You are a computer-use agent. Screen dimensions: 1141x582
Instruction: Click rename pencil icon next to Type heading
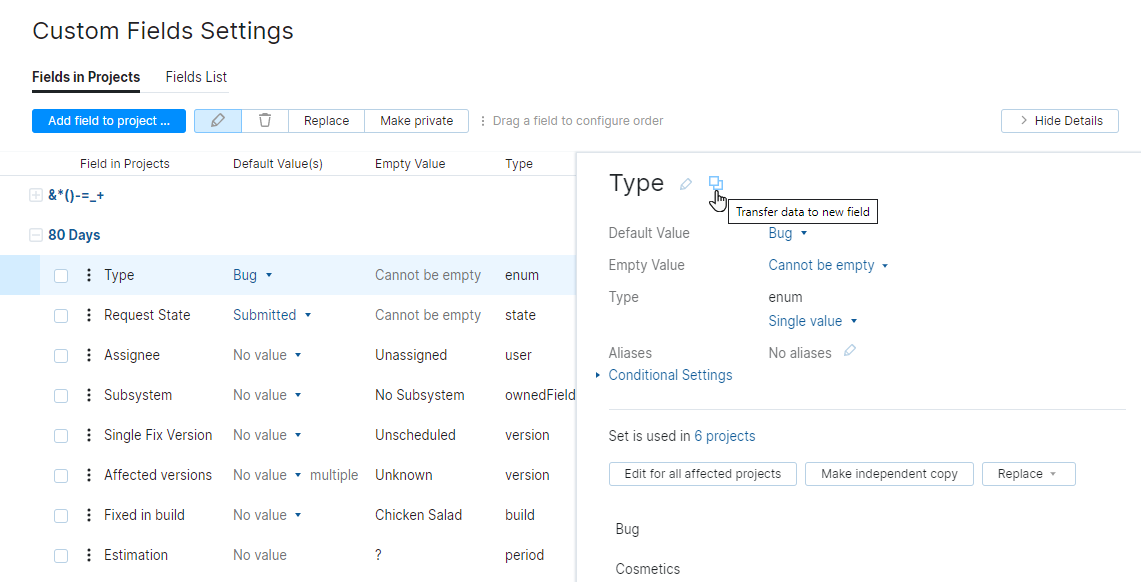click(686, 184)
